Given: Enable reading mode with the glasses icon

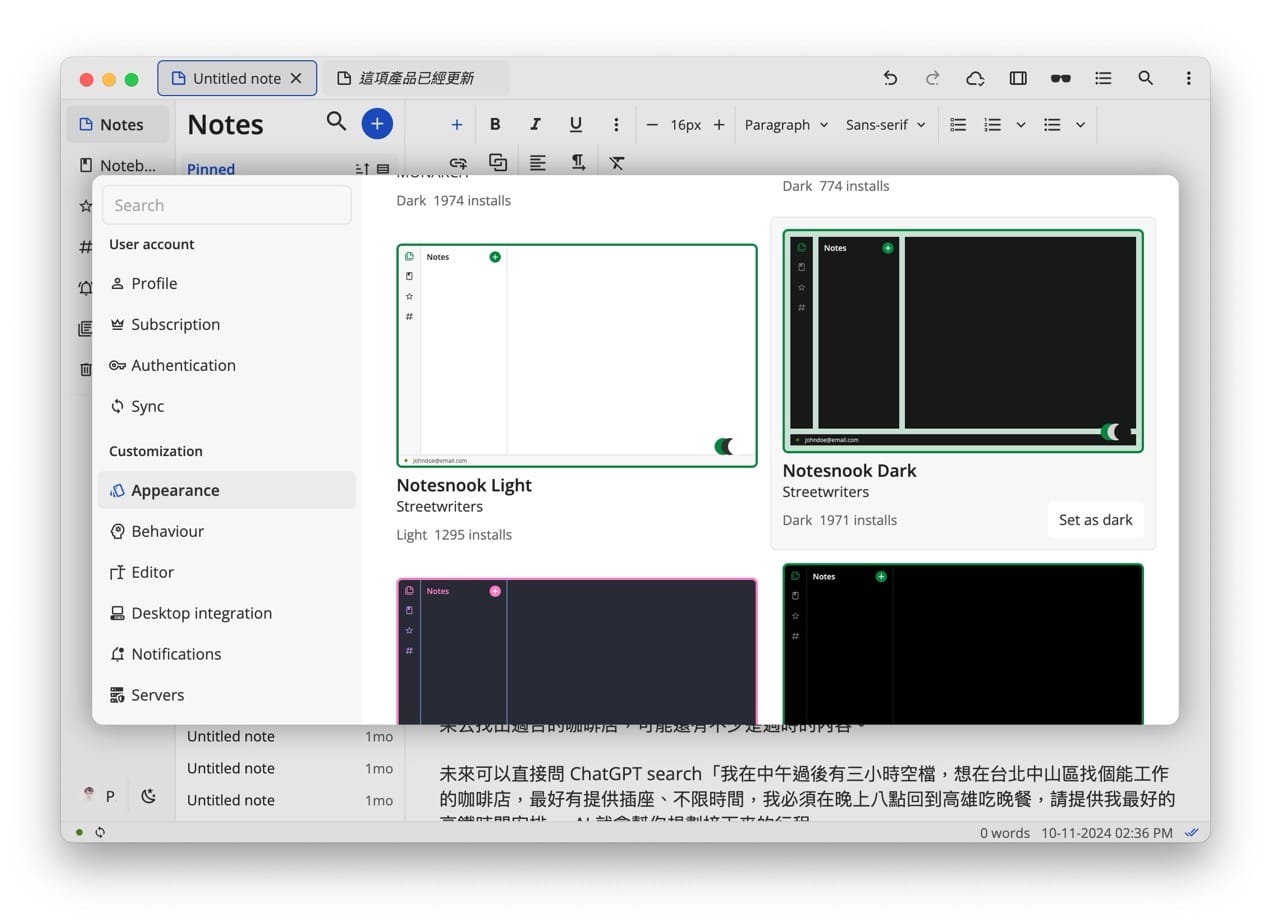Looking at the screenshot, I should [x=1061, y=78].
